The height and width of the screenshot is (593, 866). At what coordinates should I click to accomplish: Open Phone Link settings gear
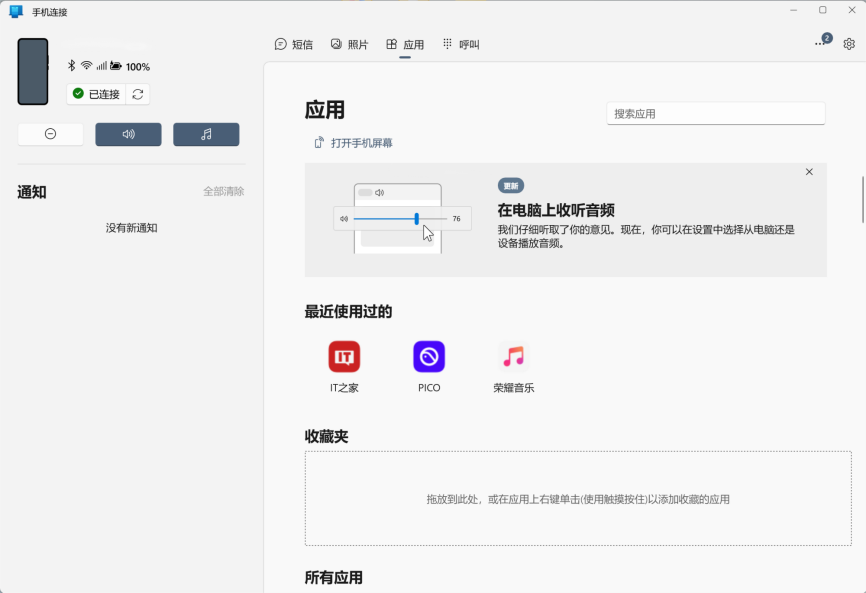(849, 44)
